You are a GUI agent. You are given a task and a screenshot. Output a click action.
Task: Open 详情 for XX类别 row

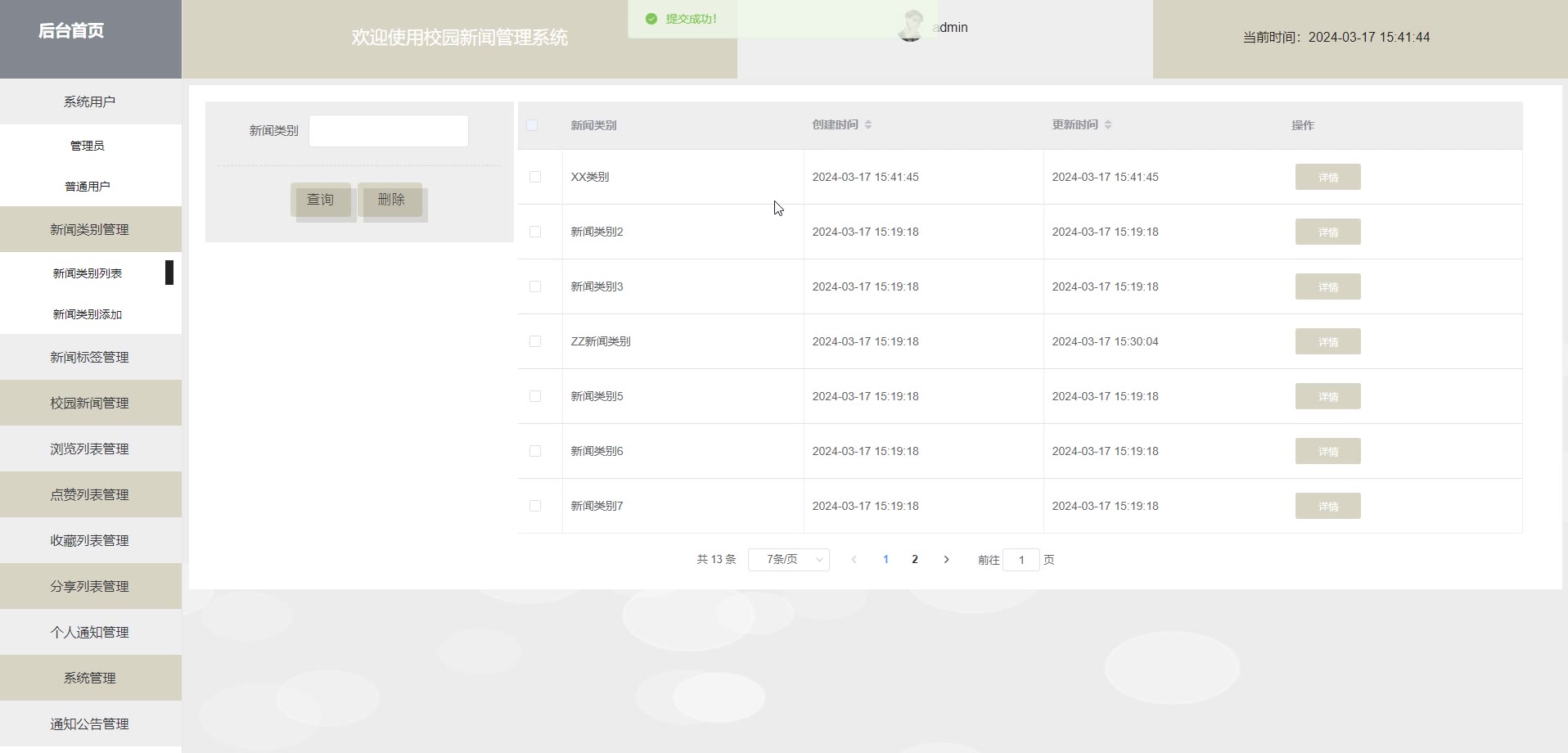click(1327, 177)
